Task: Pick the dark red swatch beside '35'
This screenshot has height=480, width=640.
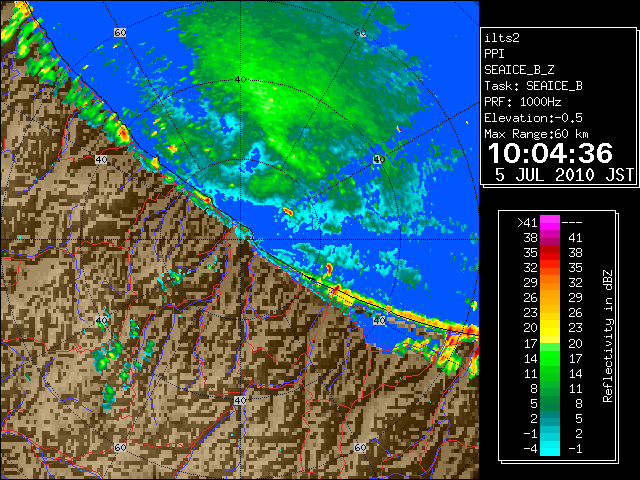Action: (x=550, y=252)
